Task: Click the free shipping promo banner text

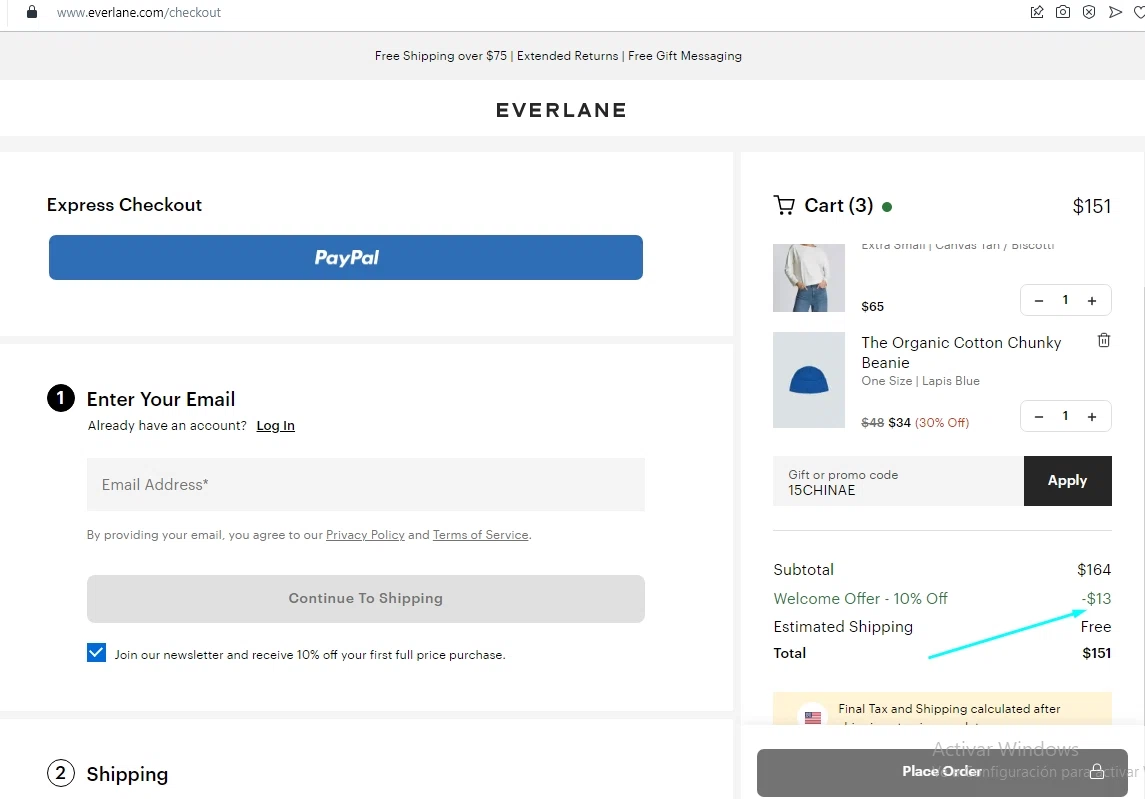Action: 558,56
